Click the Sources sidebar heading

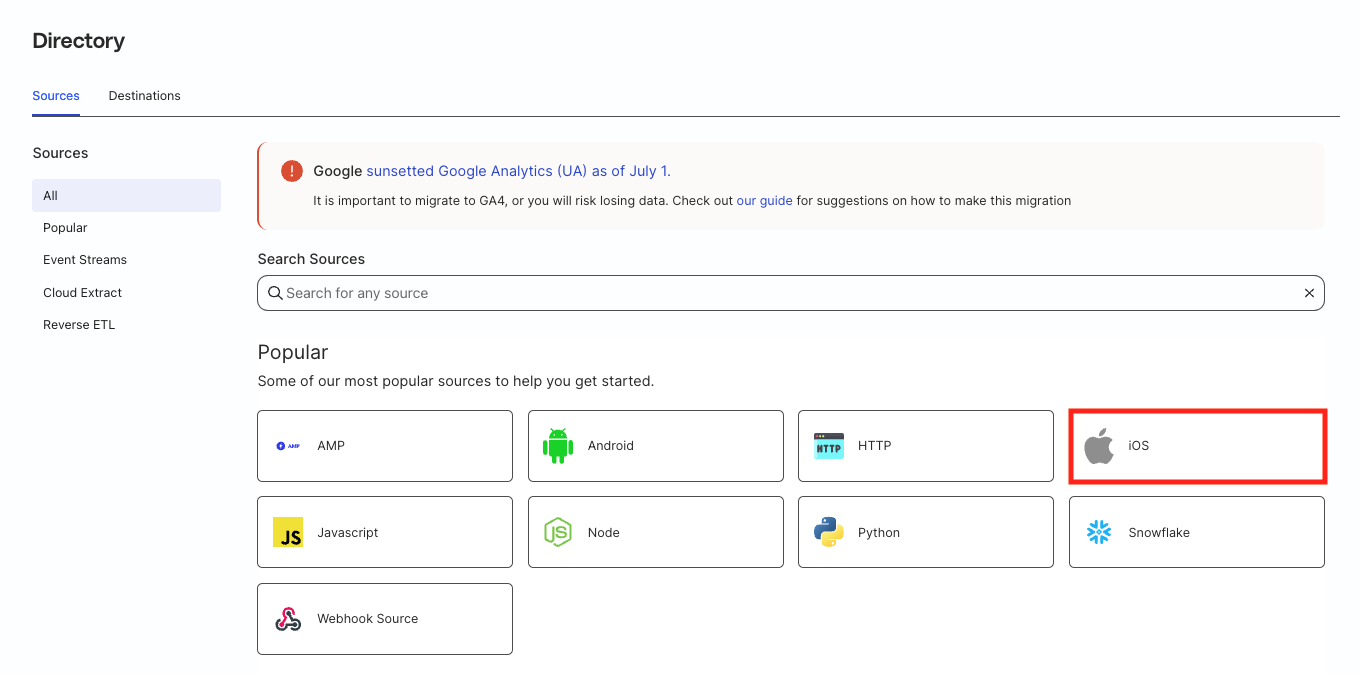tap(60, 153)
